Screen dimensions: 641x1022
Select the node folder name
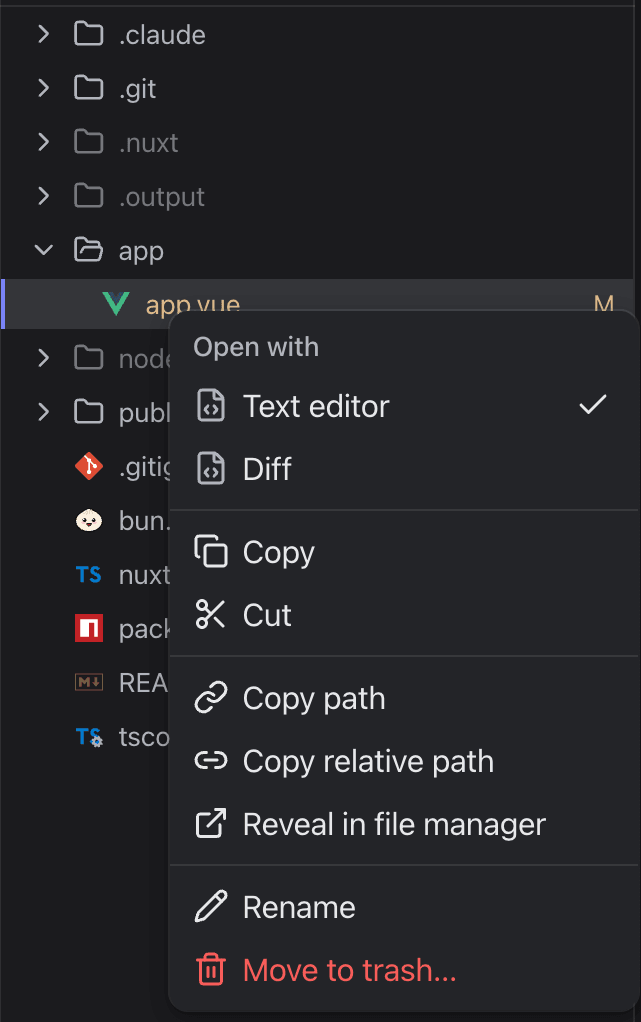(x=144, y=358)
